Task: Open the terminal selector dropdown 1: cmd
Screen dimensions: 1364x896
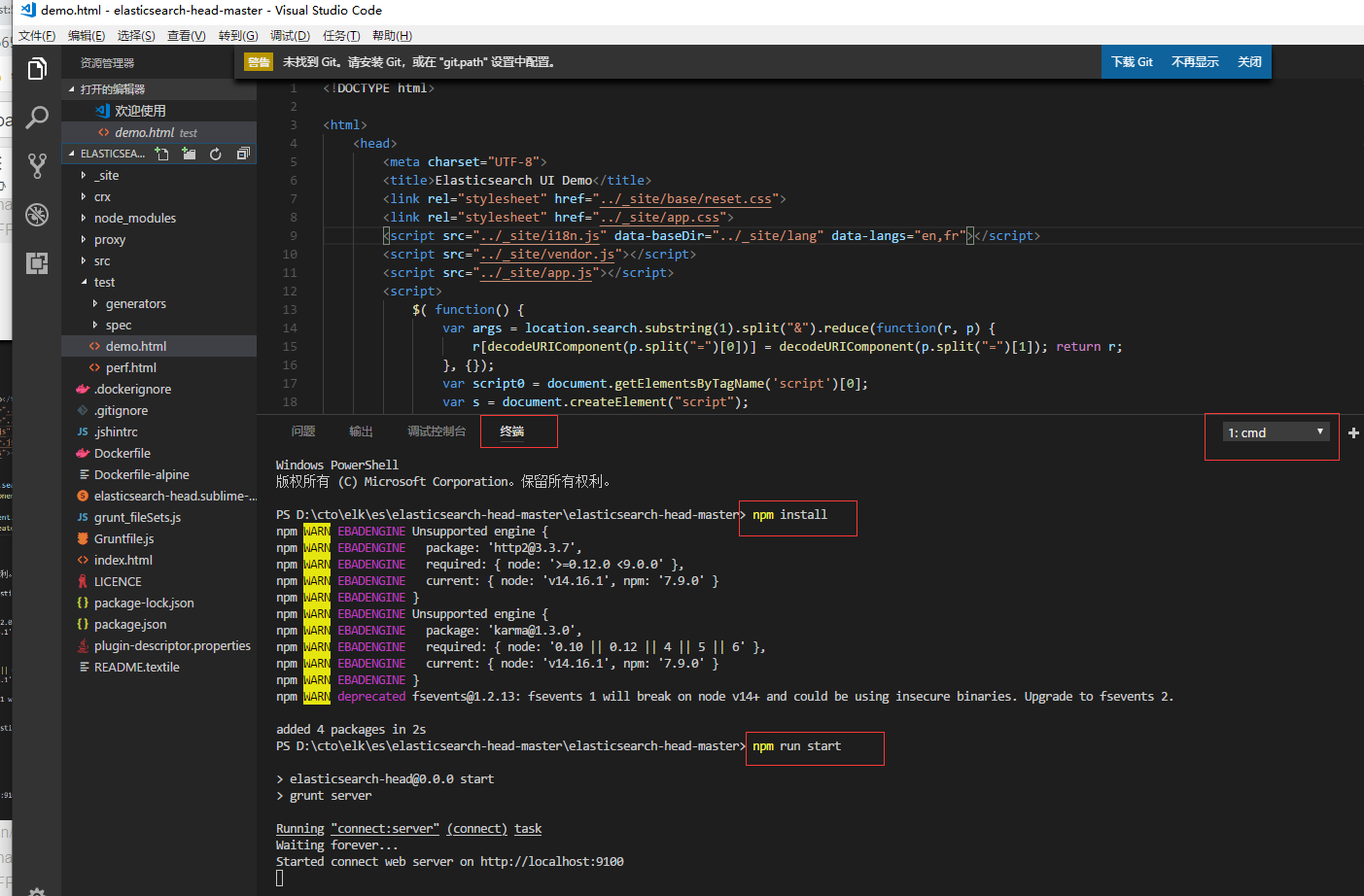Action: pyautogui.click(x=1276, y=432)
